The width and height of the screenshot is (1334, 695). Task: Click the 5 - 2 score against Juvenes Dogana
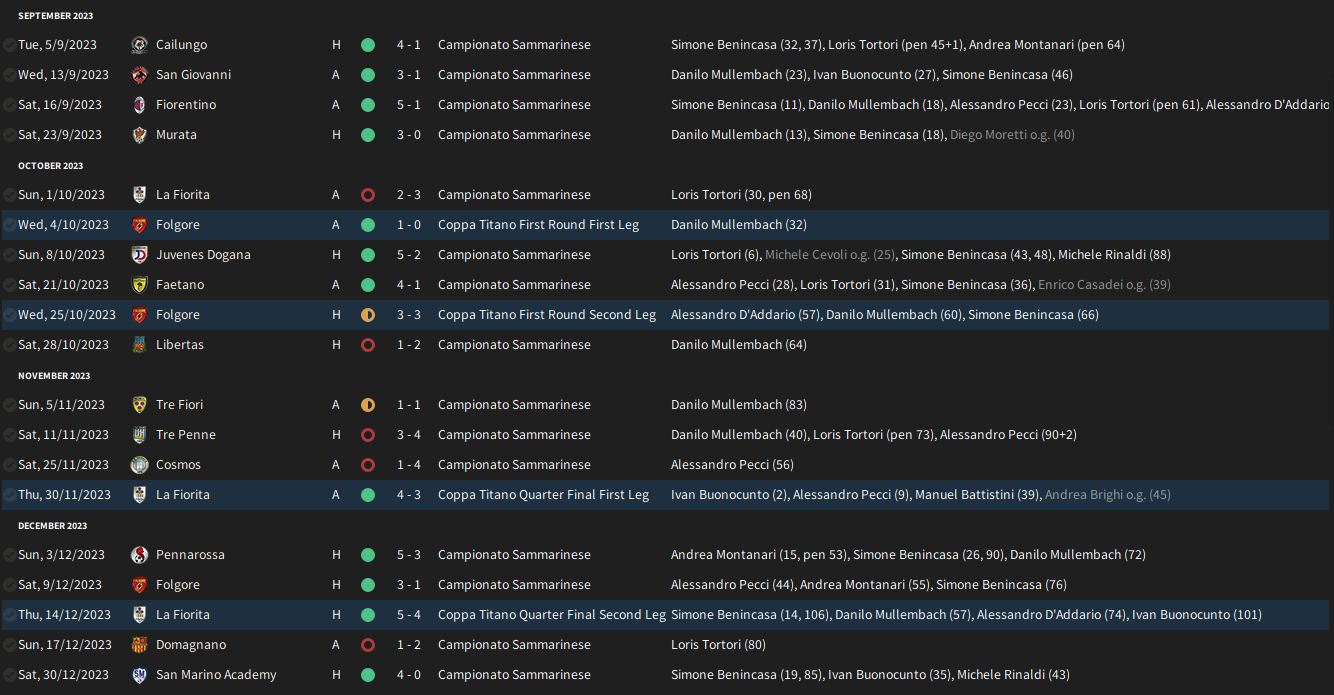coord(408,255)
